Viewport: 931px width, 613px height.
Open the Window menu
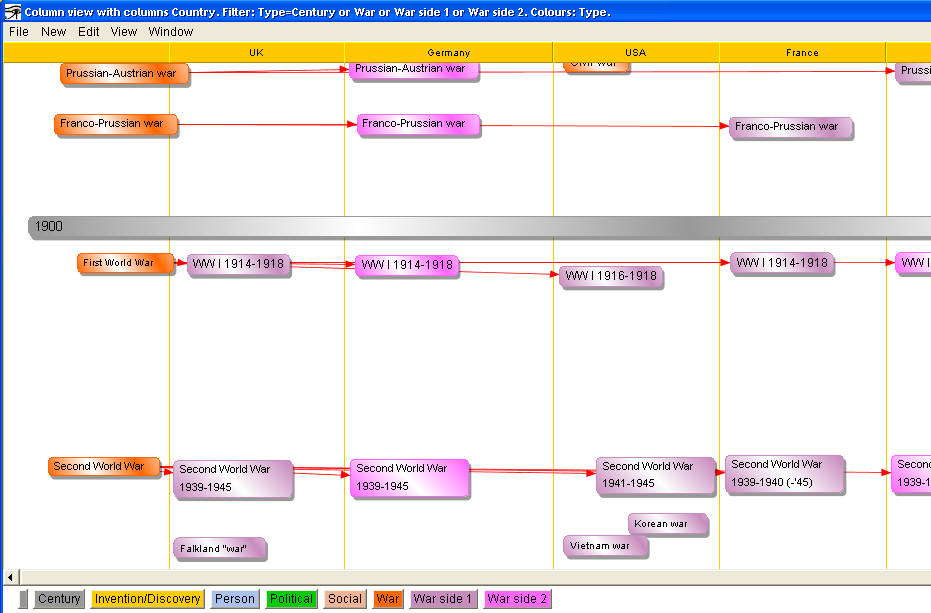tap(171, 31)
